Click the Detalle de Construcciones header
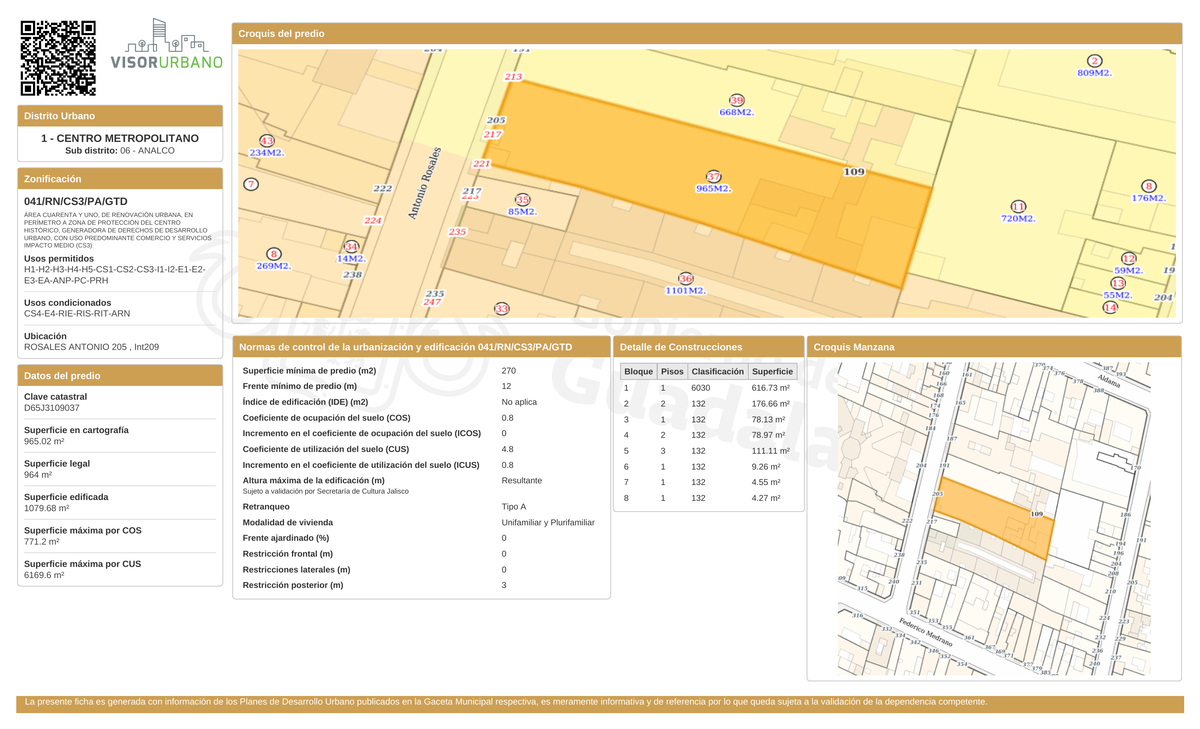 [x=708, y=347]
